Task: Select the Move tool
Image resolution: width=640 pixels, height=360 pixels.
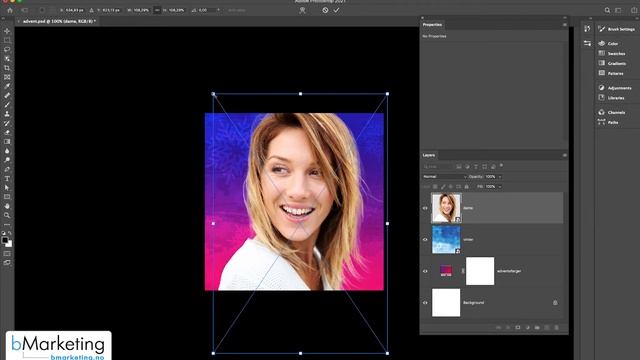Action: pos(7,31)
